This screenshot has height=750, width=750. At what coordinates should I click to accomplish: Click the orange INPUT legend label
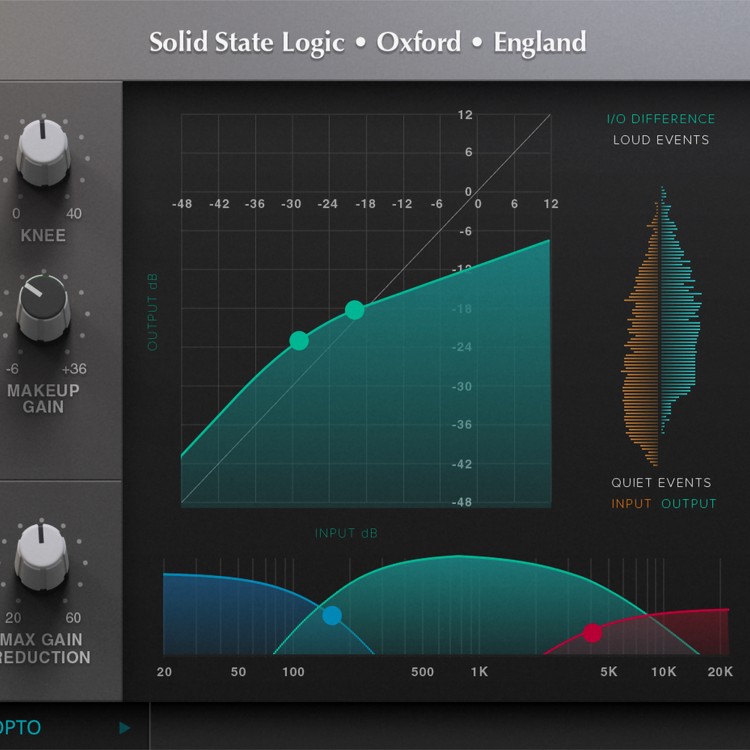pos(631,504)
